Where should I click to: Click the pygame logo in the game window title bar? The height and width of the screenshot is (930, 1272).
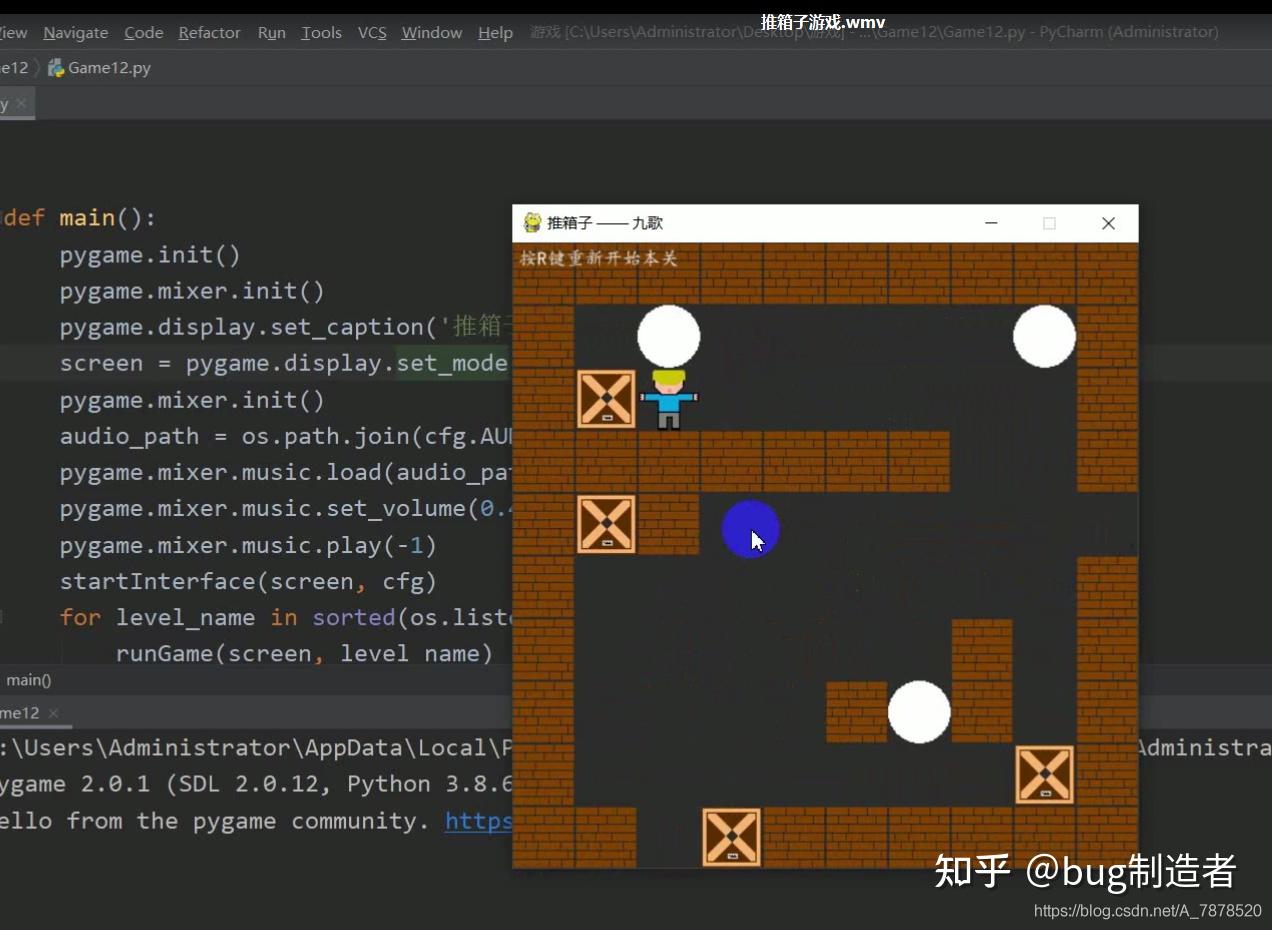point(531,222)
